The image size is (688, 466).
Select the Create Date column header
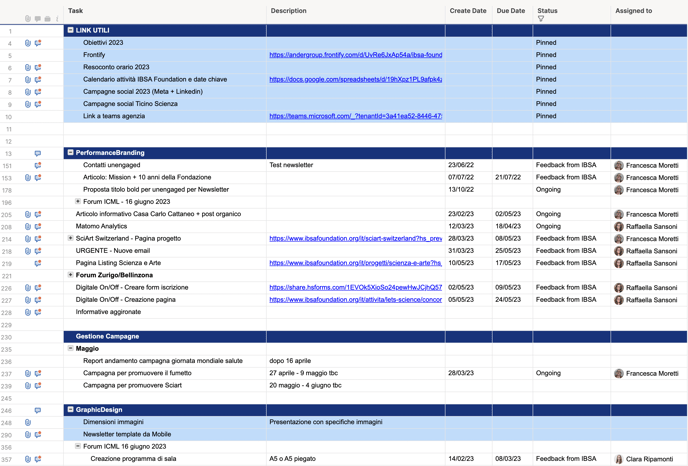click(469, 12)
